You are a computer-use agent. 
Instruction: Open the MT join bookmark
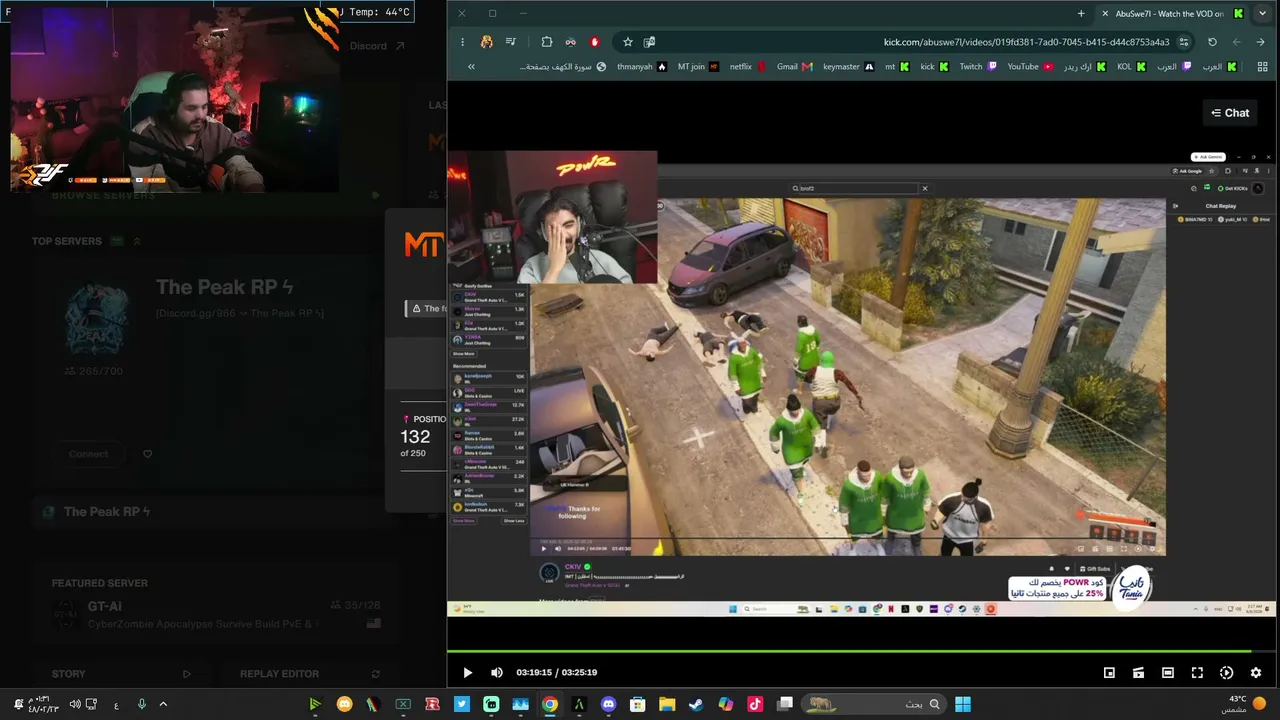(698, 67)
